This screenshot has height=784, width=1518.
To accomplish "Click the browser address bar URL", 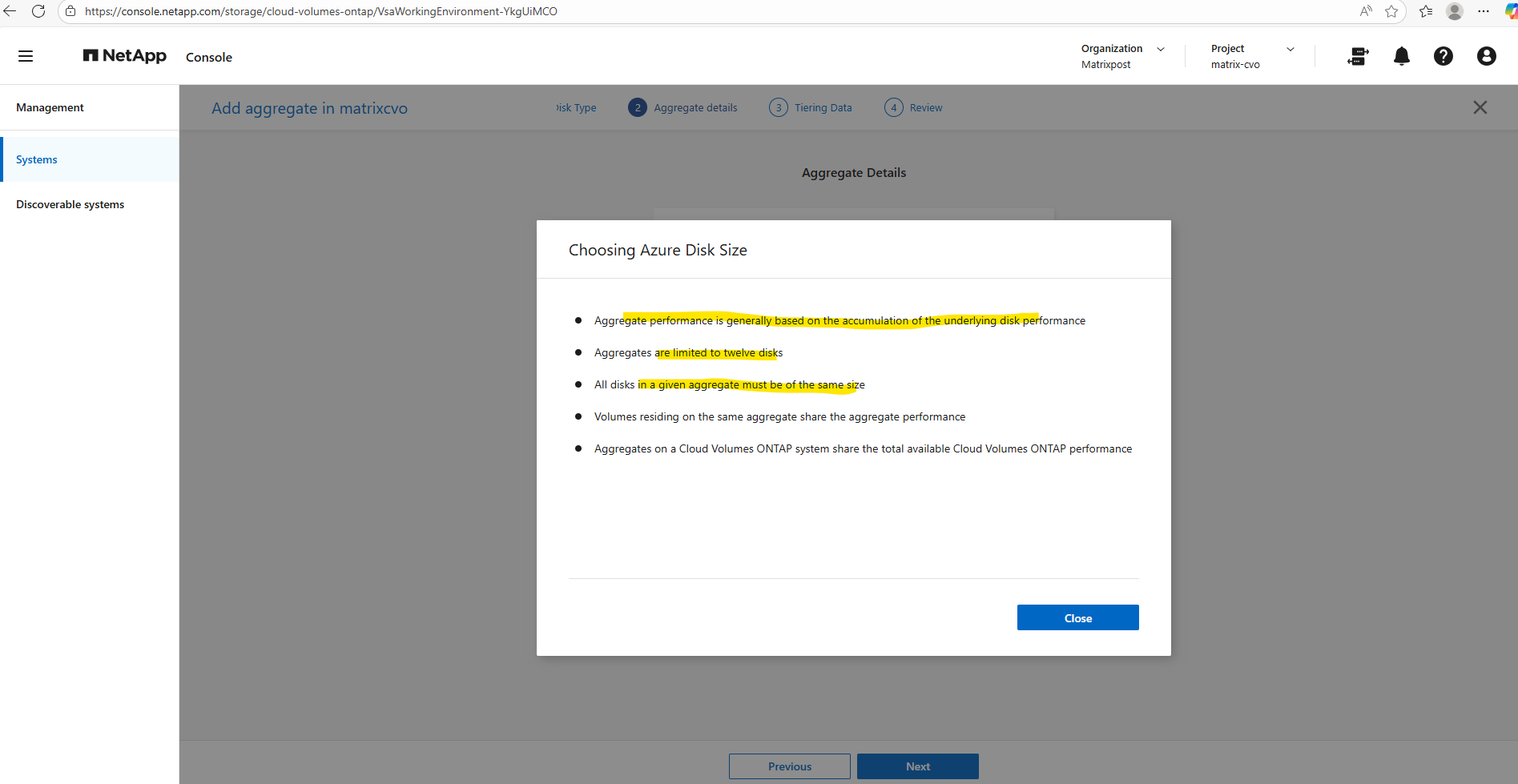I will point(321,11).
